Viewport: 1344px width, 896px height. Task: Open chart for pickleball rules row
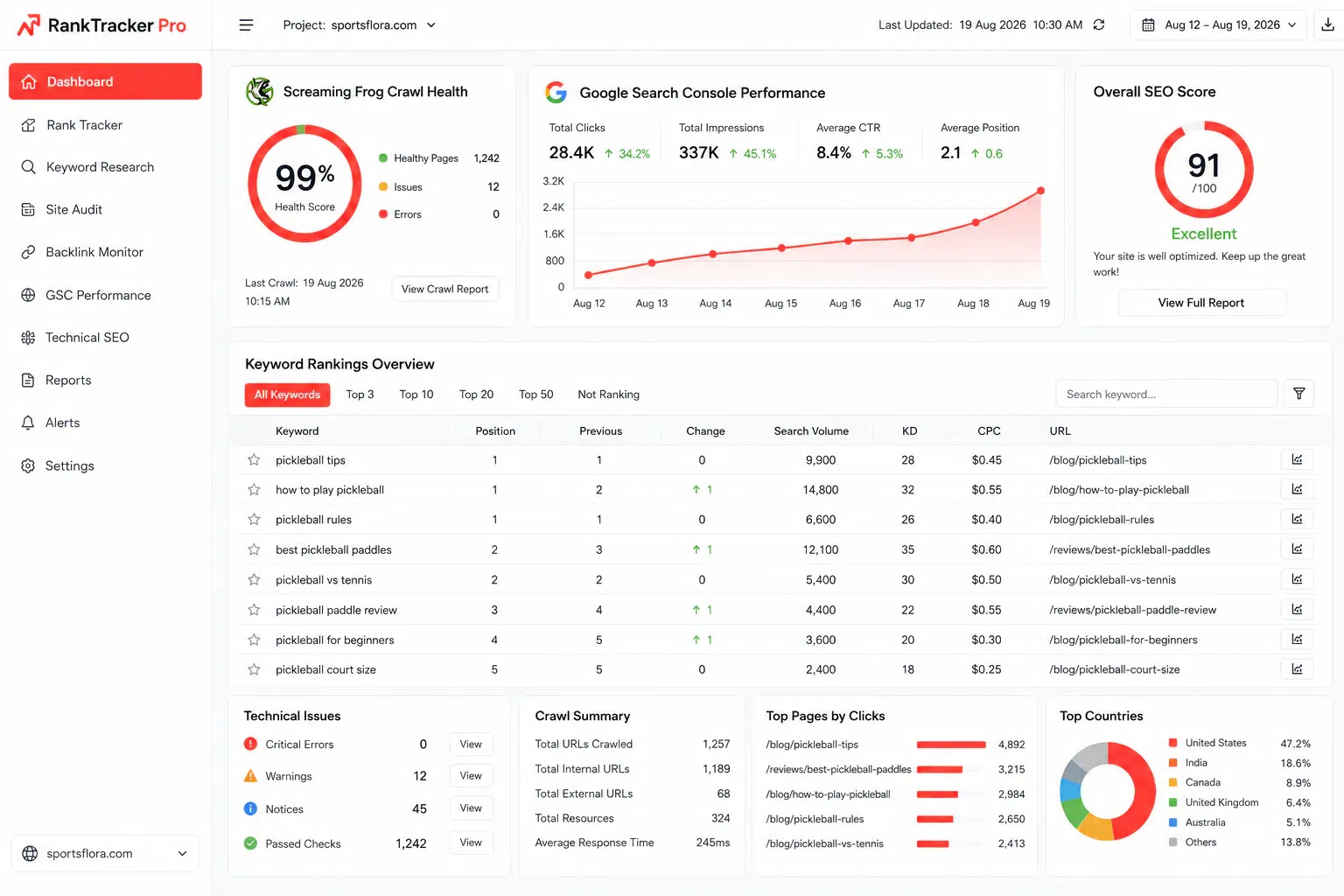(1297, 519)
